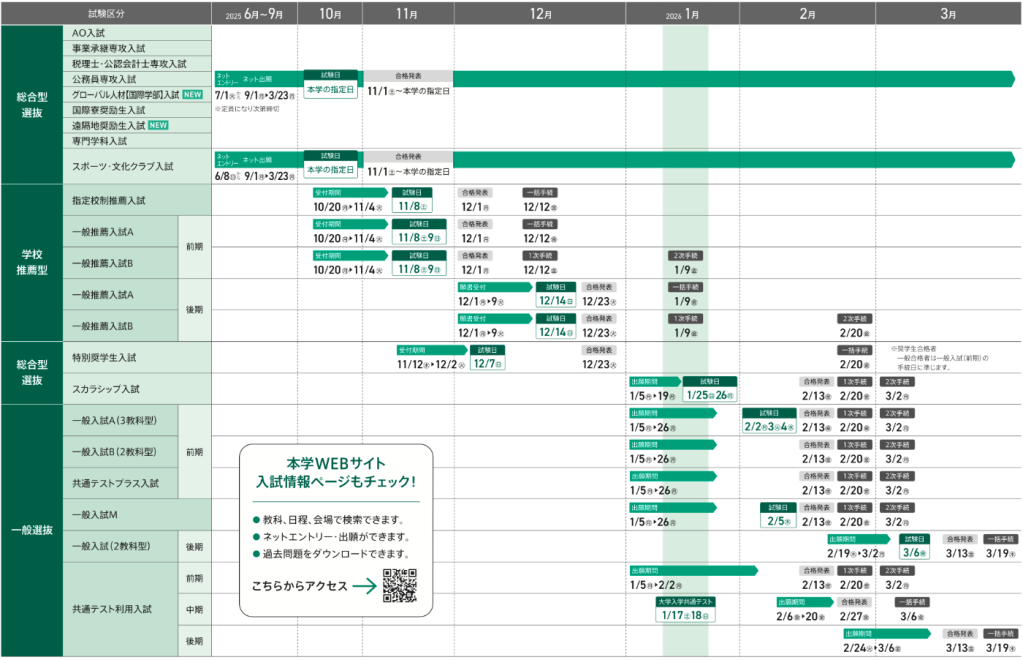Click the 大学入学共通テスト 1/17–18 box
The height and width of the screenshot is (660, 1023).
point(685,609)
